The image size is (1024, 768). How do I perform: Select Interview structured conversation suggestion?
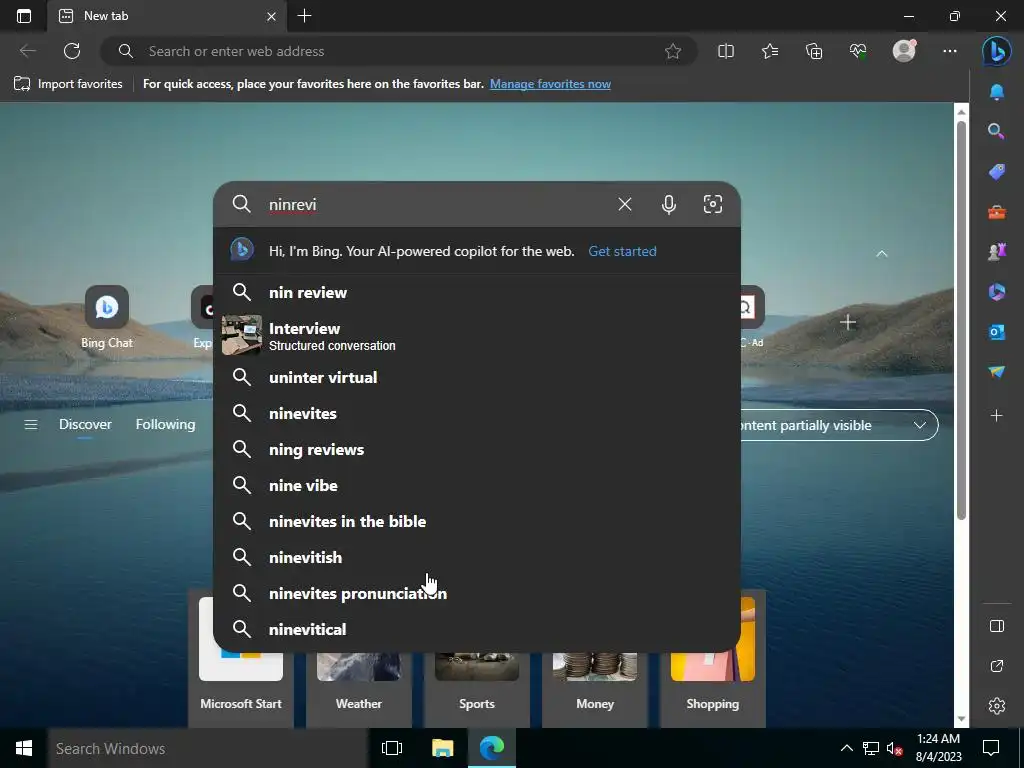tap(477, 336)
